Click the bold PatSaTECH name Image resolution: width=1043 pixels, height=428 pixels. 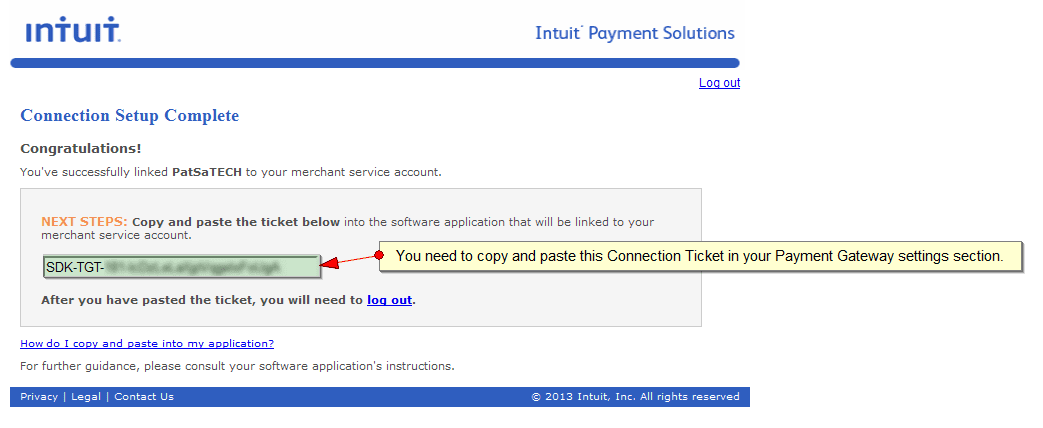tap(207, 172)
